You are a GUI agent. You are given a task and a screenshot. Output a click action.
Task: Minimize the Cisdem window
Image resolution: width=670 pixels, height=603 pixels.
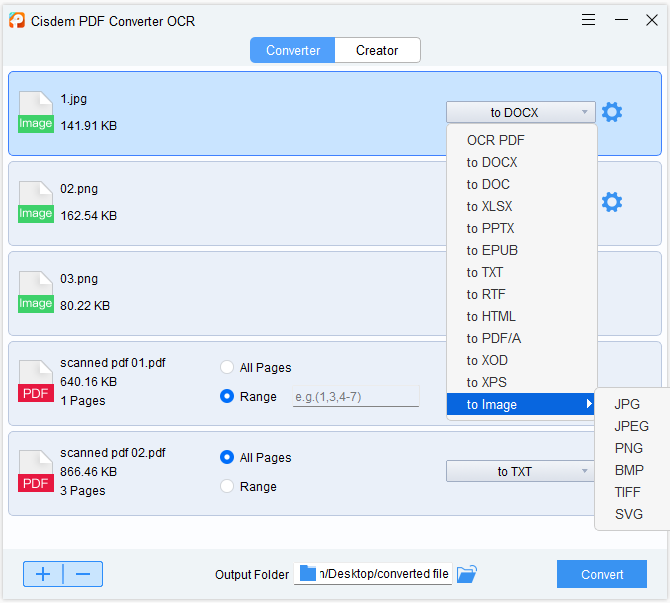coord(621,20)
